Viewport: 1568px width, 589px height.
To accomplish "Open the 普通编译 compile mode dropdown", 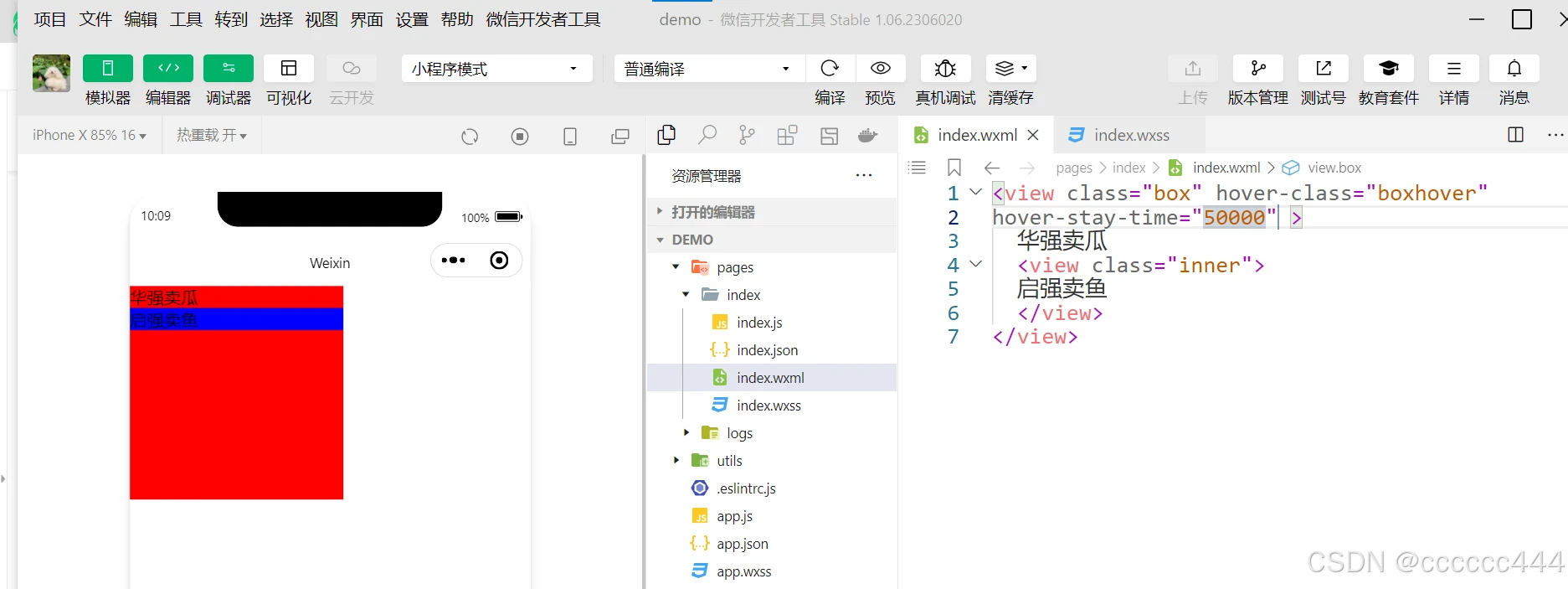I will pyautogui.click(x=708, y=69).
